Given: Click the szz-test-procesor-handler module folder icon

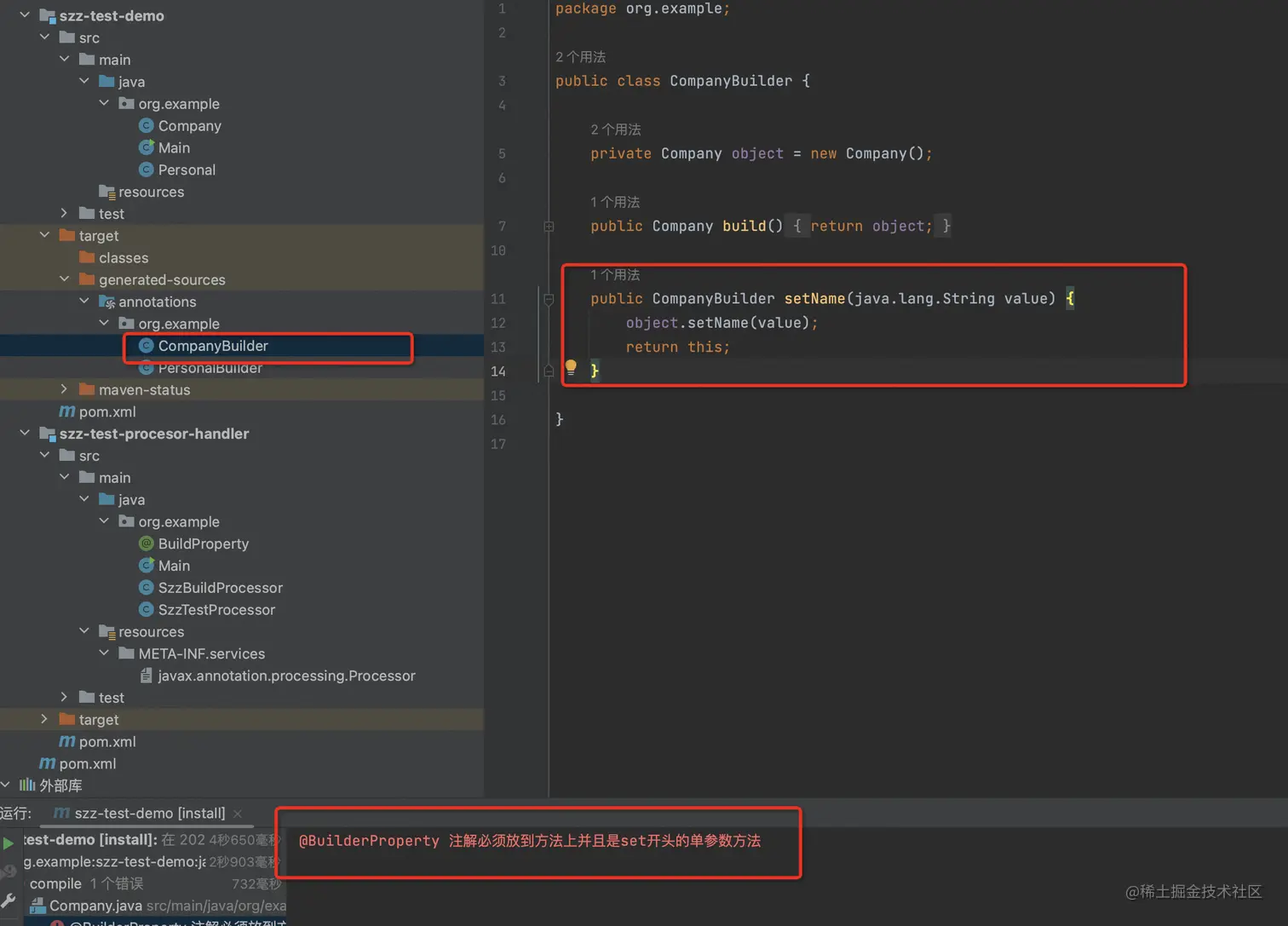Looking at the screenshot, I should pyautogui.click(x=48, y=434).
